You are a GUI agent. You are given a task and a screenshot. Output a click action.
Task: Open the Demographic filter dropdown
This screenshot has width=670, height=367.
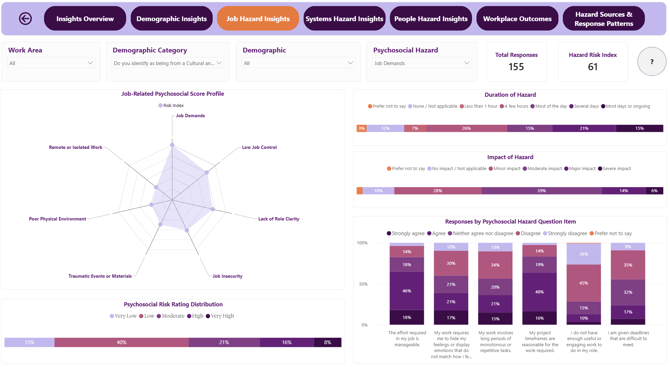[298, 63]
